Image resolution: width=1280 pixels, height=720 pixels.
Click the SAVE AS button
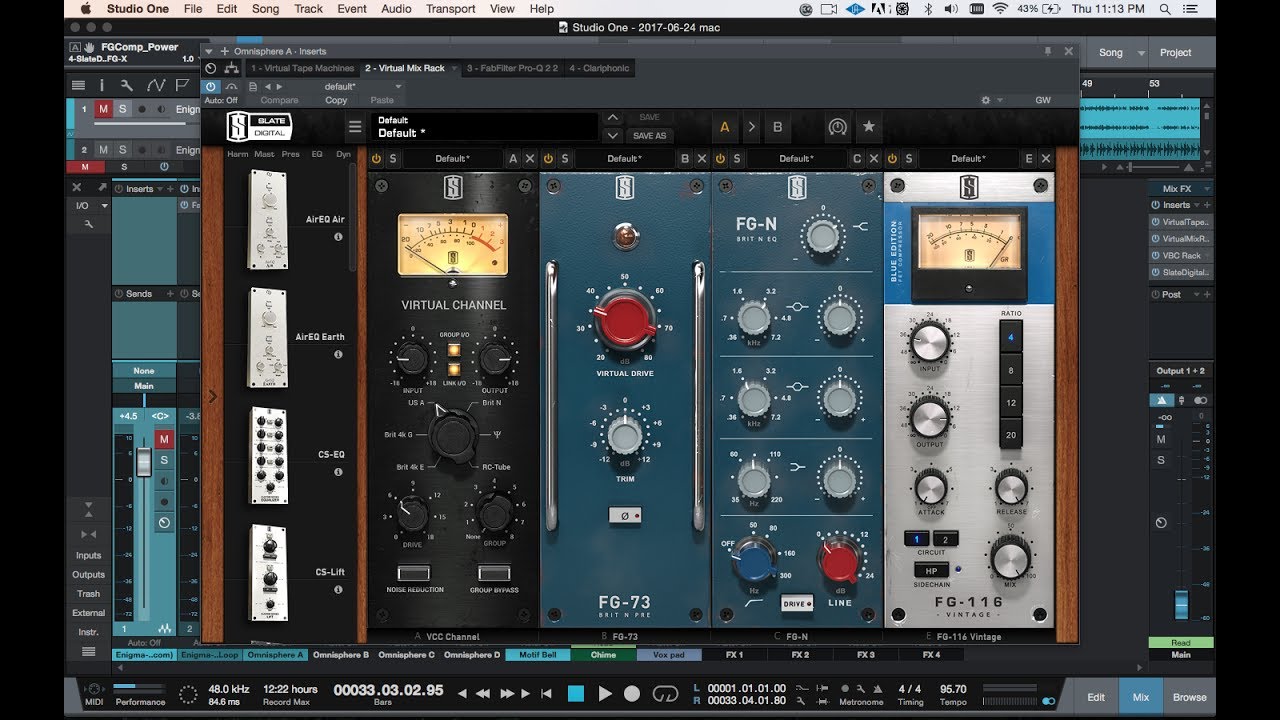point(649,136)
